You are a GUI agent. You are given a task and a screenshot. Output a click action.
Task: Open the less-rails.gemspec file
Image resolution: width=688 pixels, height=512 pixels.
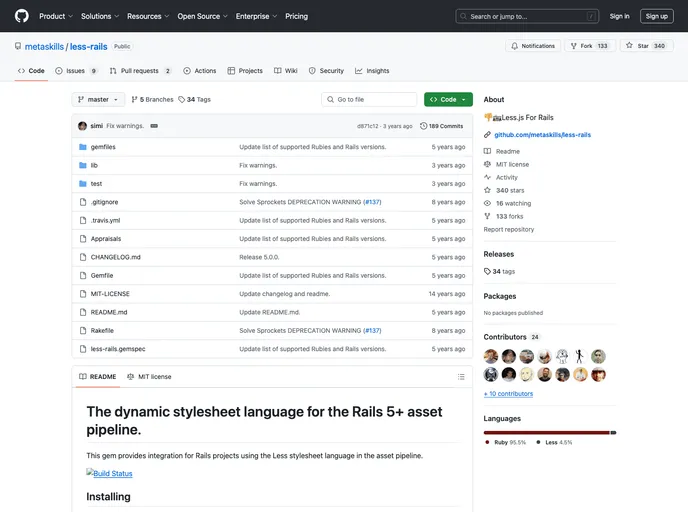118,349
